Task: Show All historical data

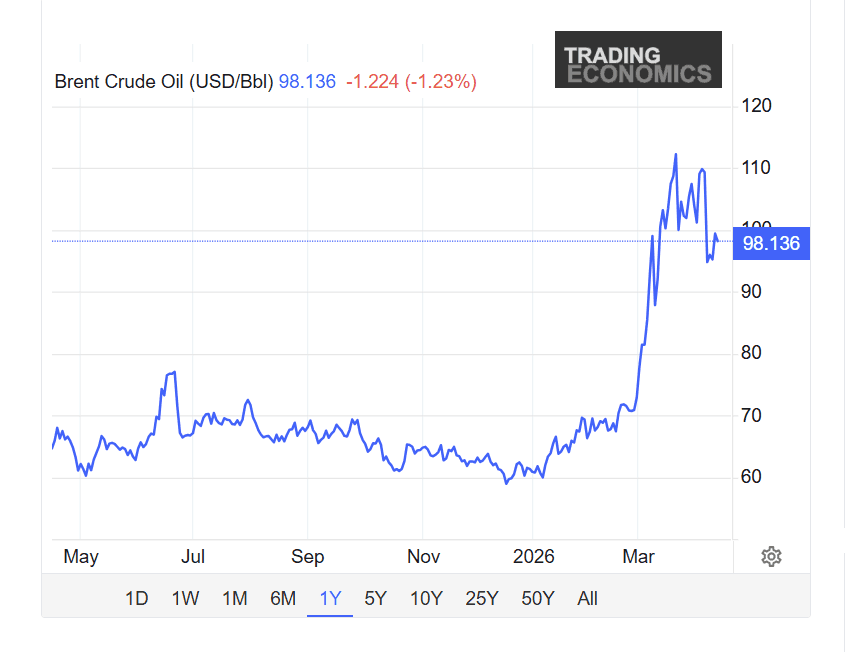Action: click(587, 597)
